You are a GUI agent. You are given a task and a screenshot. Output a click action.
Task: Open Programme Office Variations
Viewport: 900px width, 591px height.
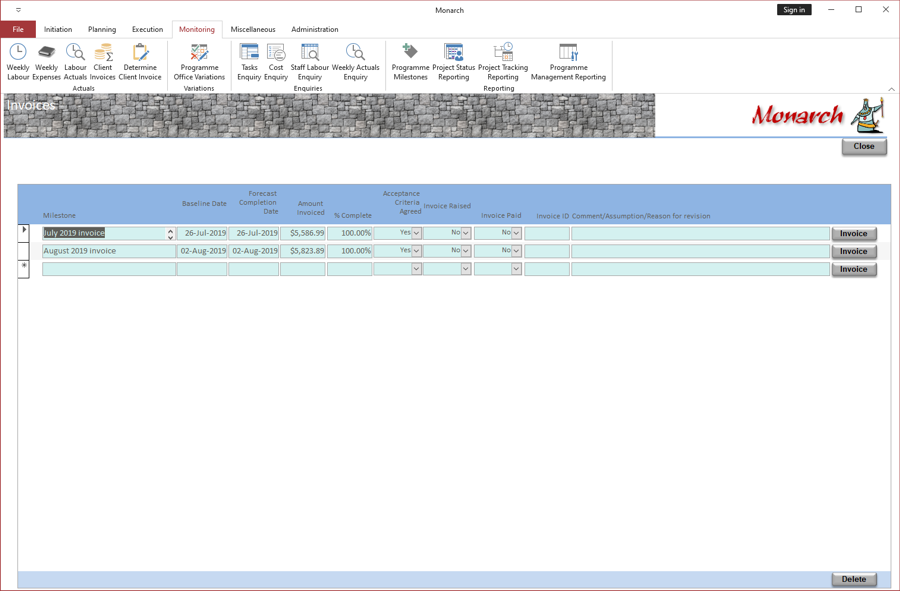point(199,62)
